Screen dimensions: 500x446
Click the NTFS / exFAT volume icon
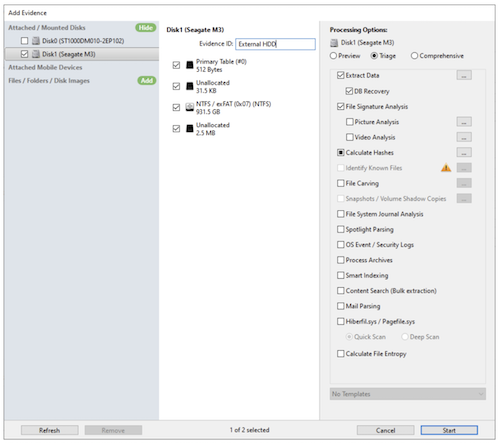tap(190, 107)
